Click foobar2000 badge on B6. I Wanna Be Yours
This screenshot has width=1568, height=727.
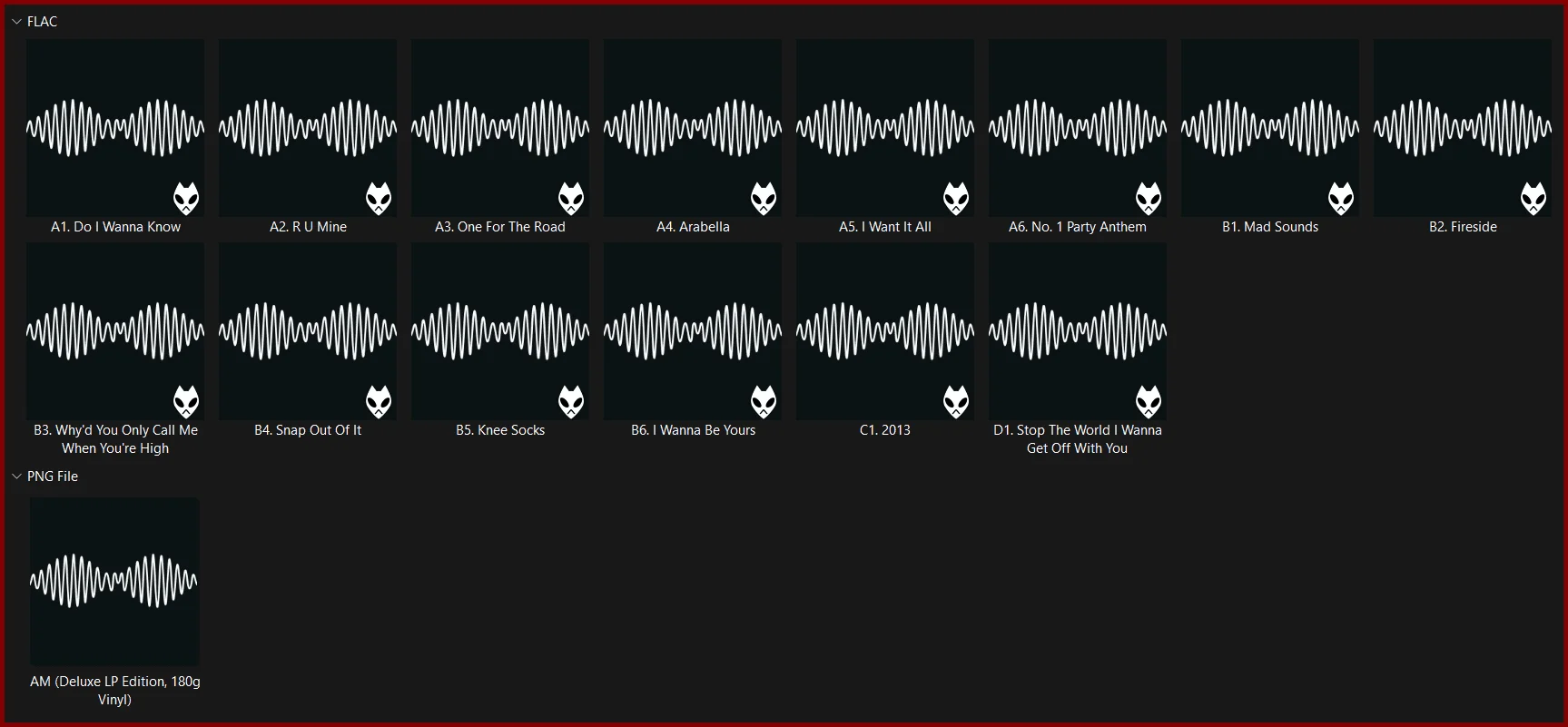click(x=764, y=401)
